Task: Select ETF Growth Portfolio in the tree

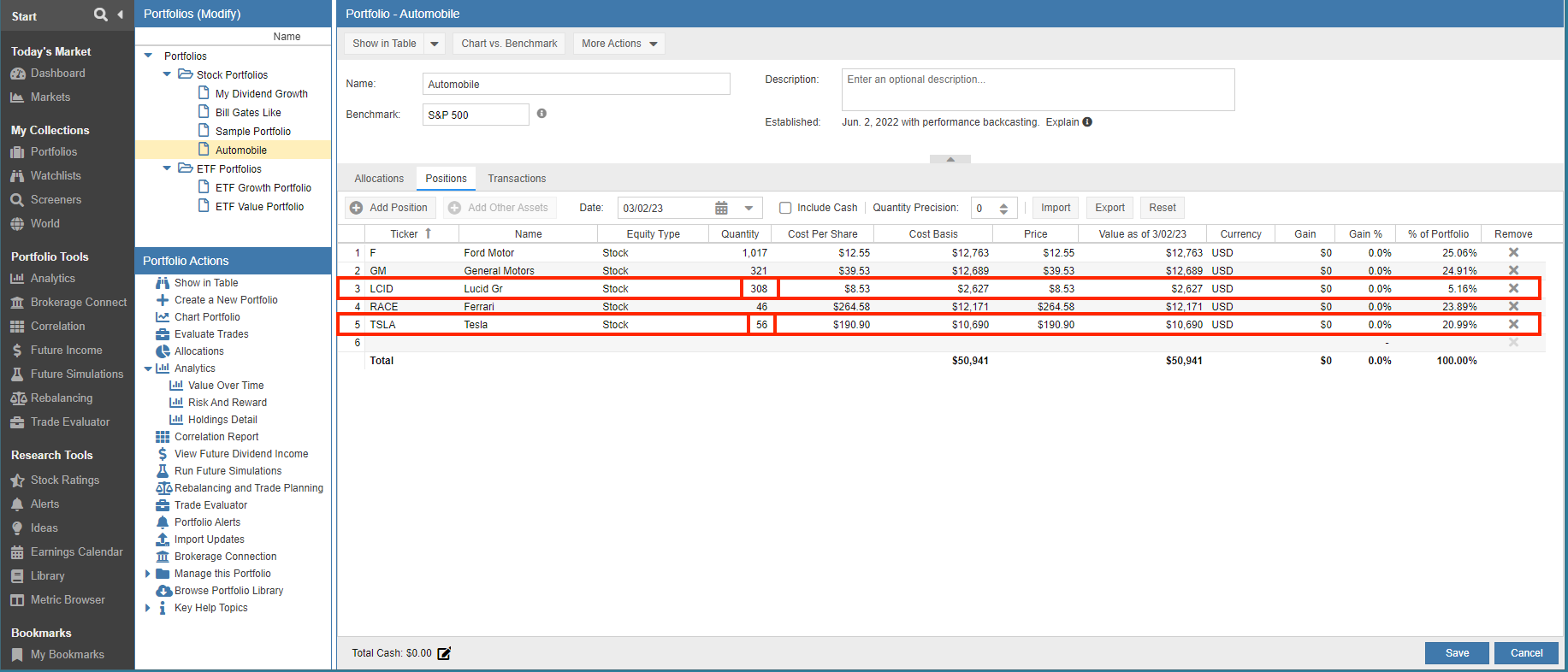Action: (263, 187)
